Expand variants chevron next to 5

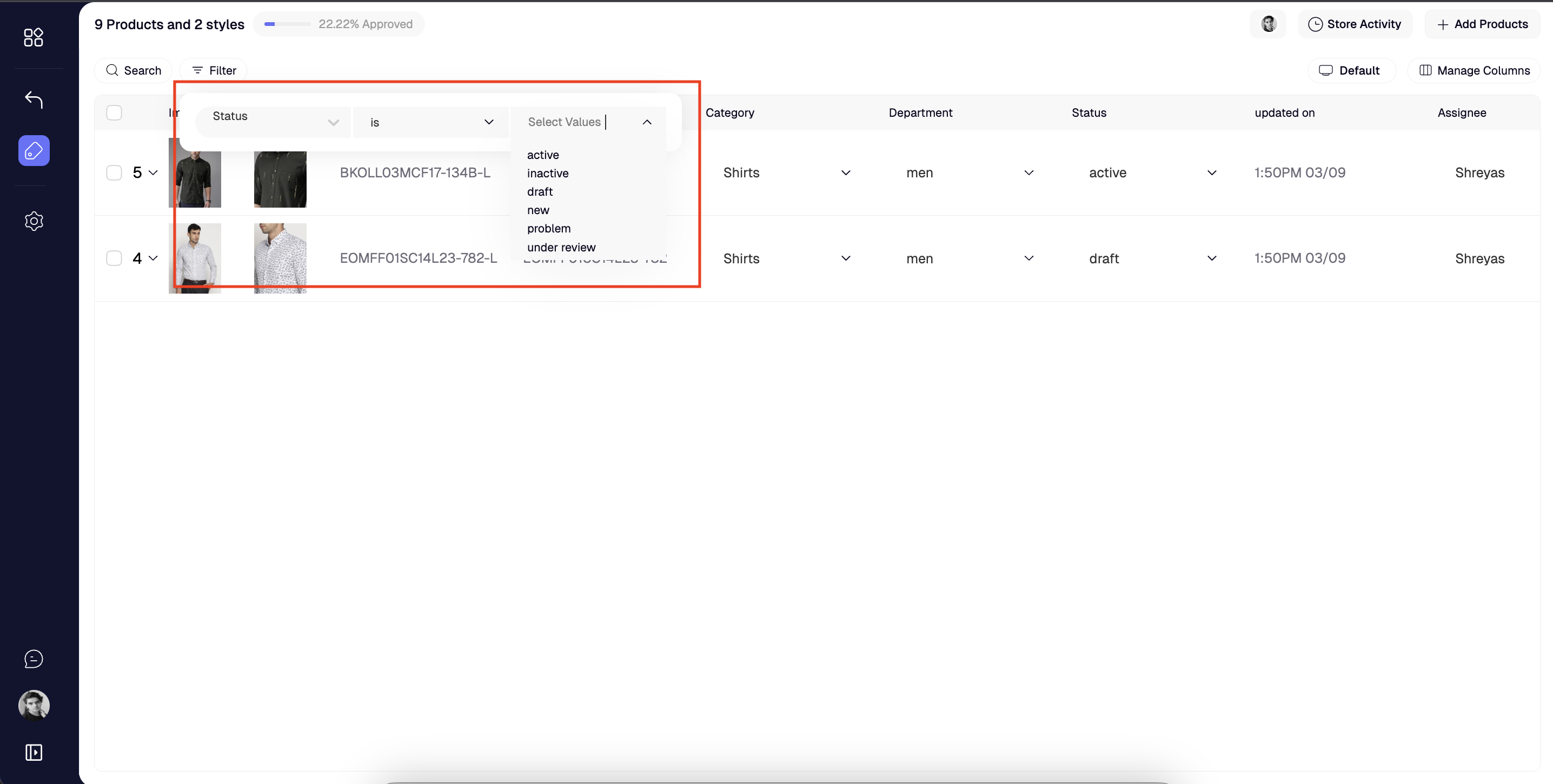point(153,173)
